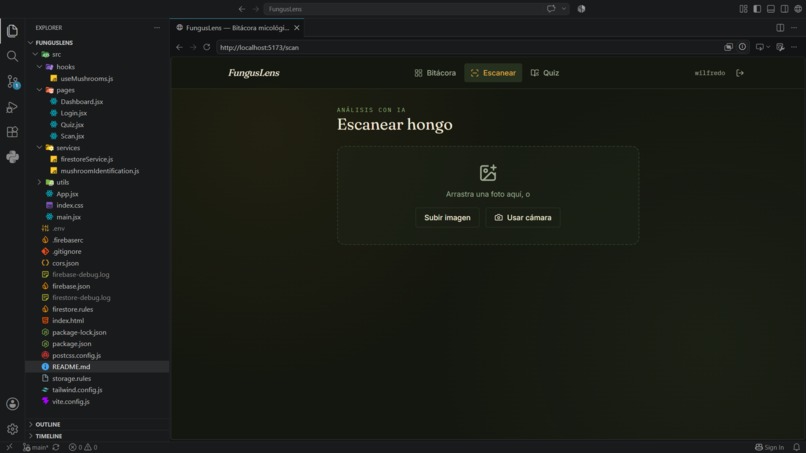Click the overlapping-windows icon in the browser toolbar
Screen dimensions: 806x453
(x=728, y=47)
